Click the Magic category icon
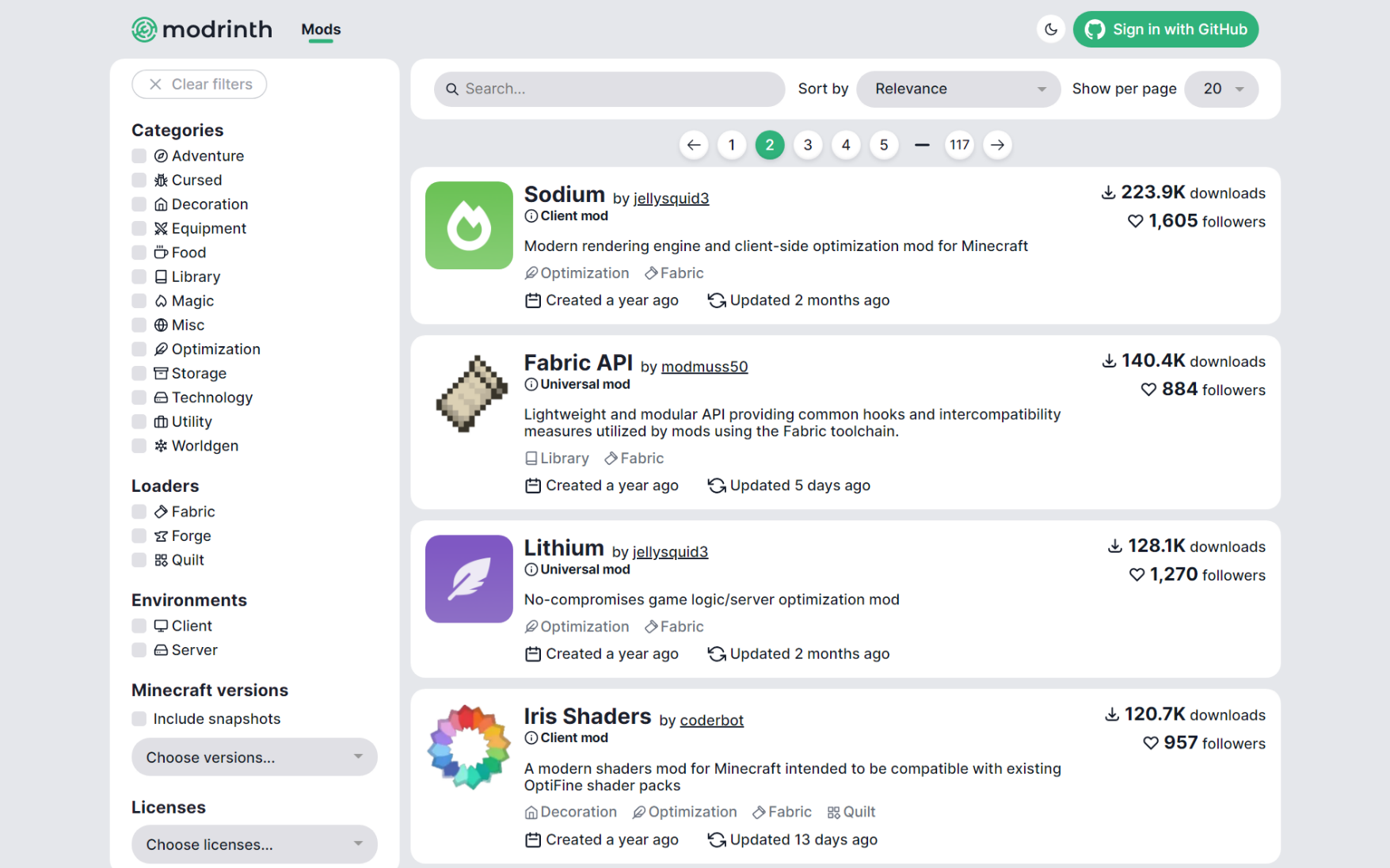The image size is (1390, 868). pyautogui.click(x=161, y=301)
